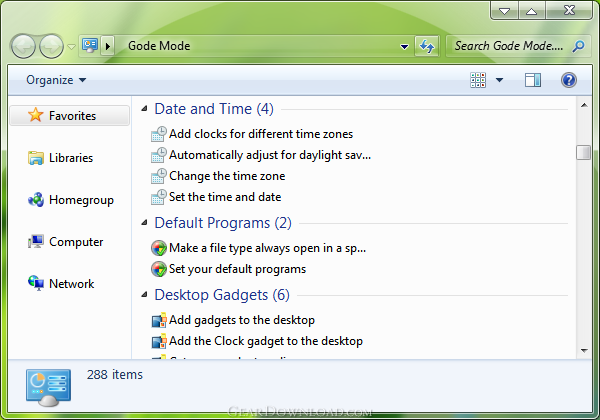The height and width of the screenshot is (420, 600).
Task: Click icon beside Automatically adjust for daylight
Action: pos(158,155)
